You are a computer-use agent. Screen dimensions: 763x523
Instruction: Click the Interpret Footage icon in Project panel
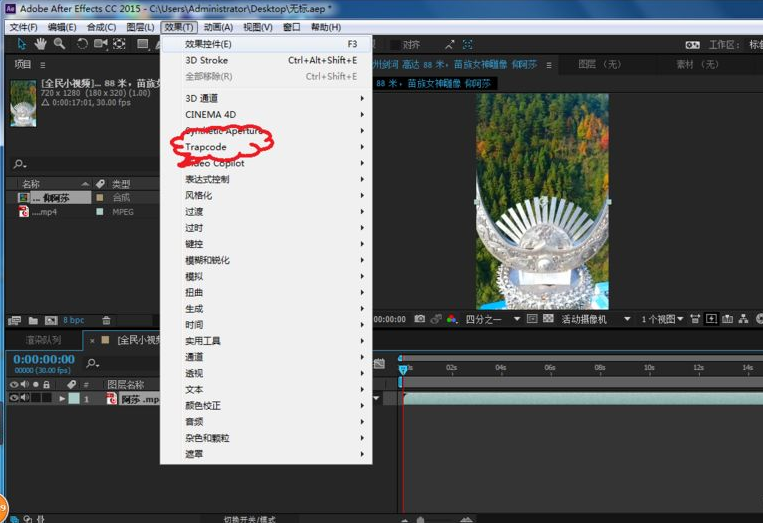(x=15, y=320)
